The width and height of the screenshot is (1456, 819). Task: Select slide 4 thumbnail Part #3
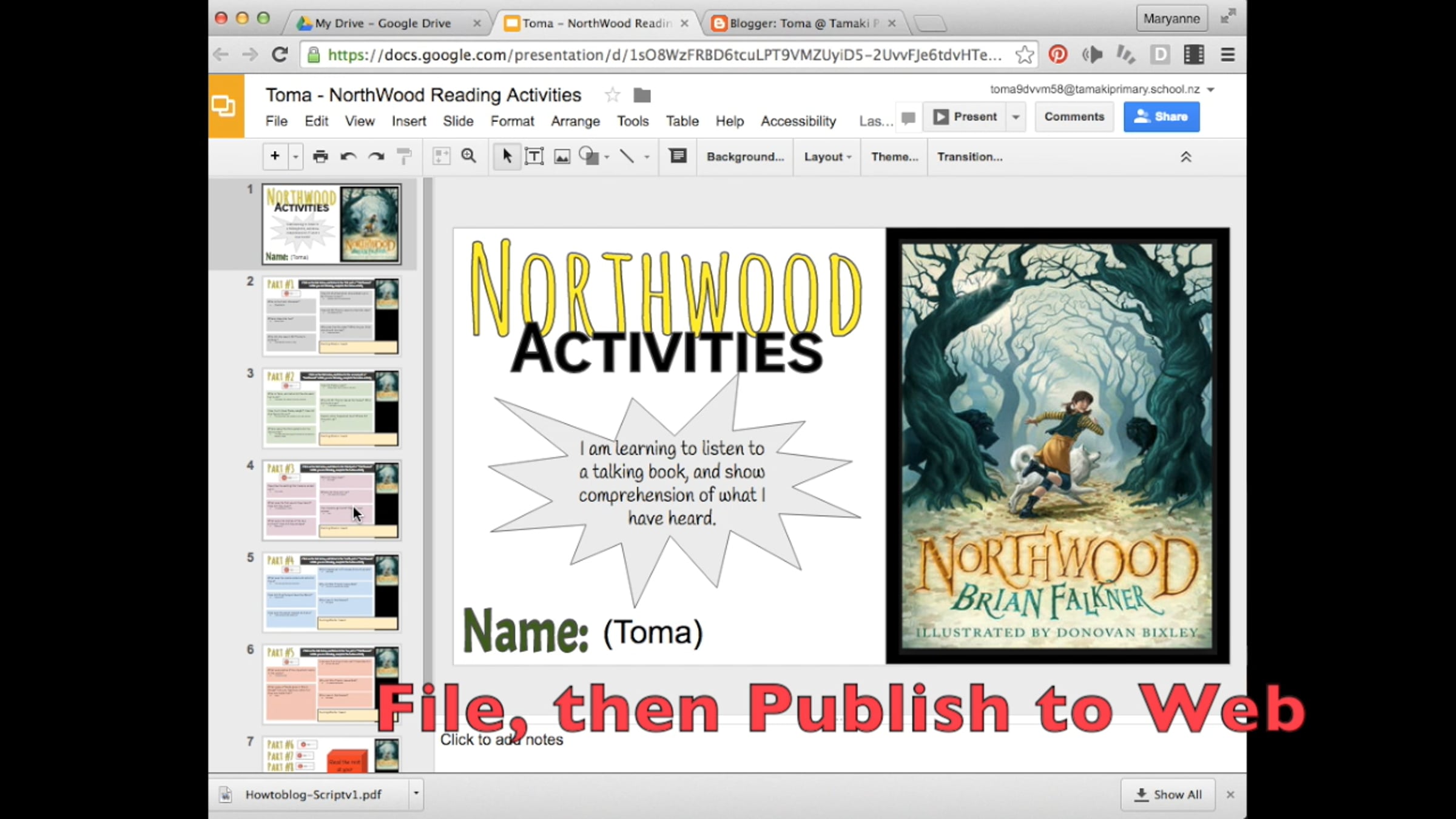pyautogui.click(x=331, y=500)
